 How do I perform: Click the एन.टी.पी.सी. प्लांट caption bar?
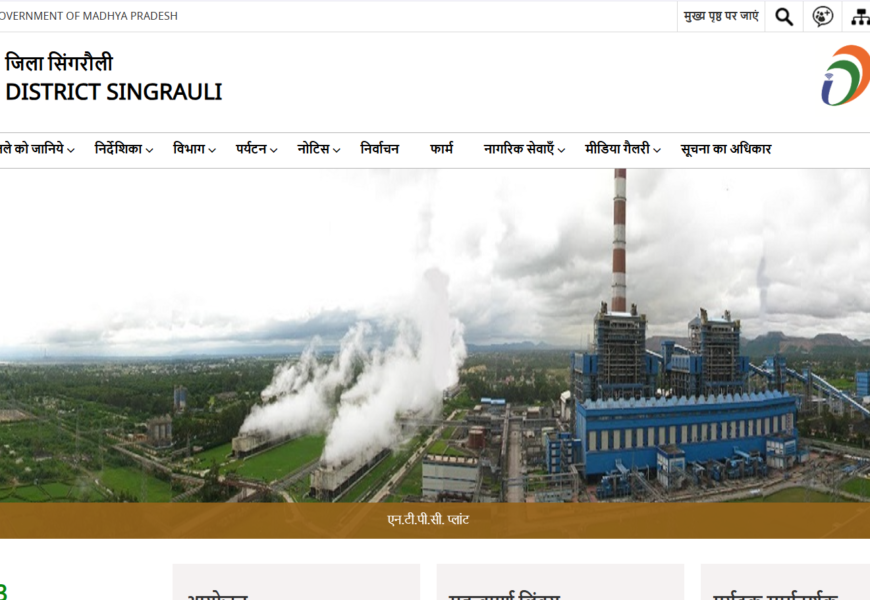pyautogui.click(x=435, y=520)
